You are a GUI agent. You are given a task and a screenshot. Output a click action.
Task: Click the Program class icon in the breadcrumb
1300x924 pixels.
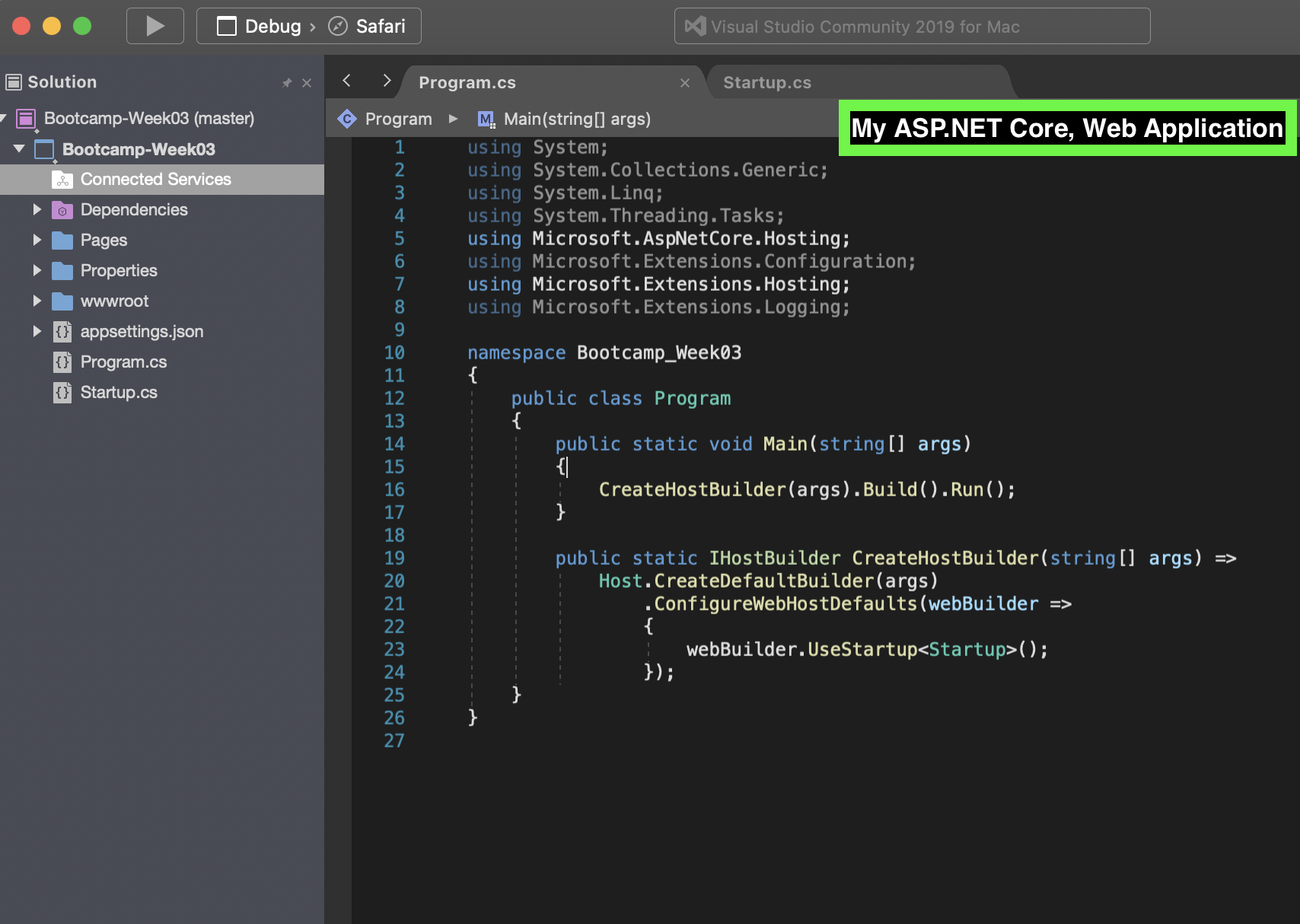tap(348, 119)
